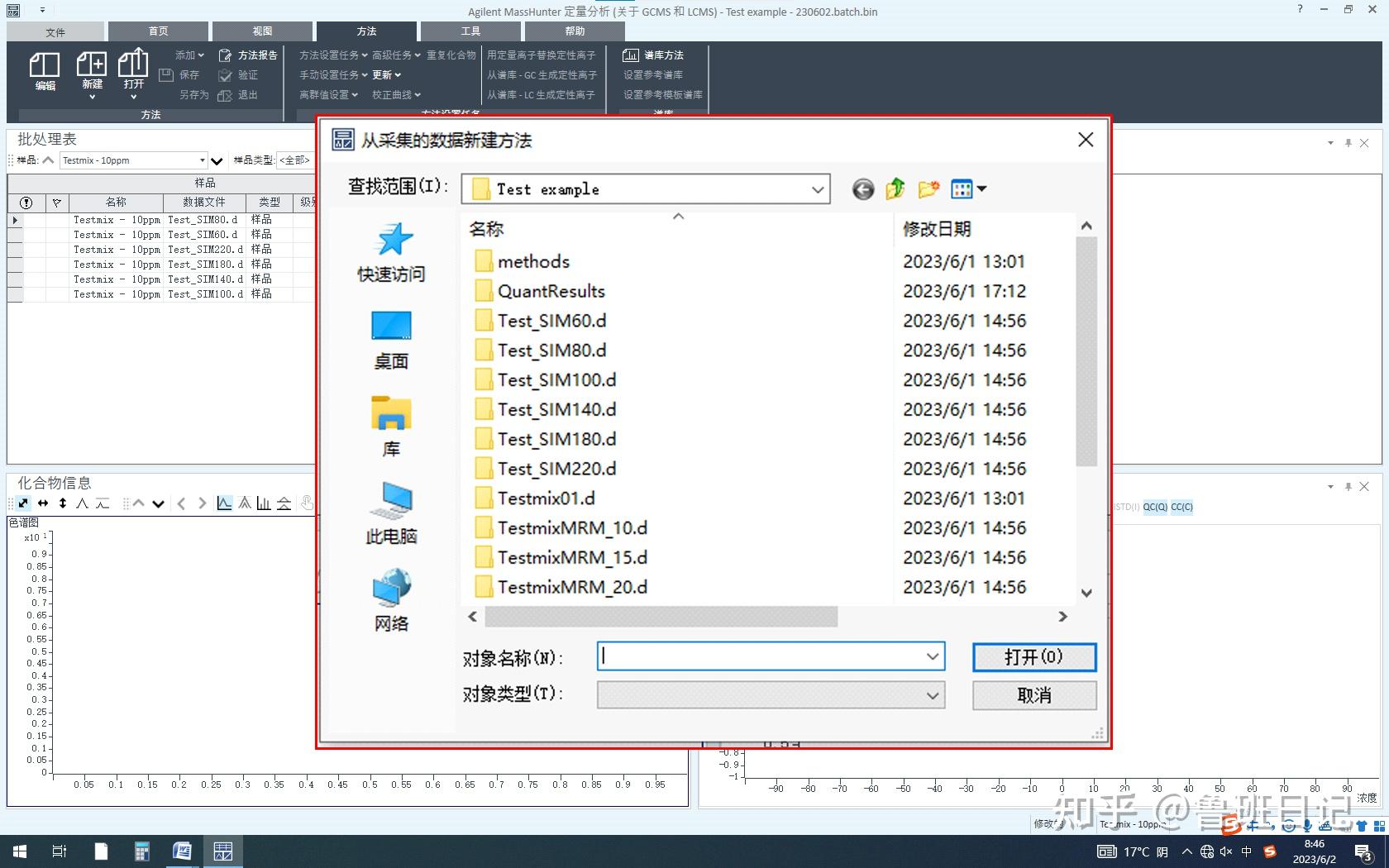Click the manual integration hand icon
Screen dimensions: 1389x868
[307, 503]
